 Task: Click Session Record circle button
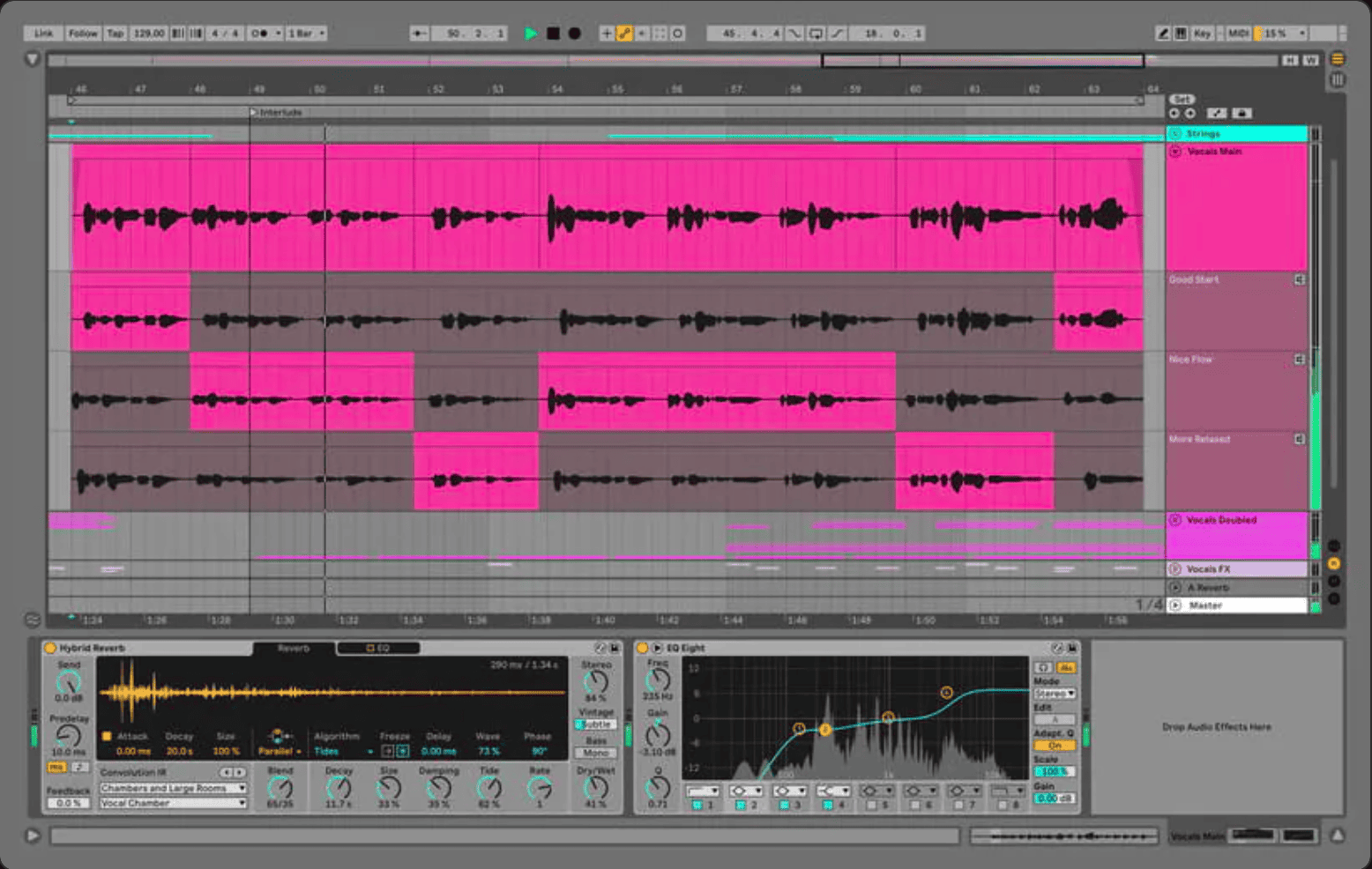tap(677, 33)
